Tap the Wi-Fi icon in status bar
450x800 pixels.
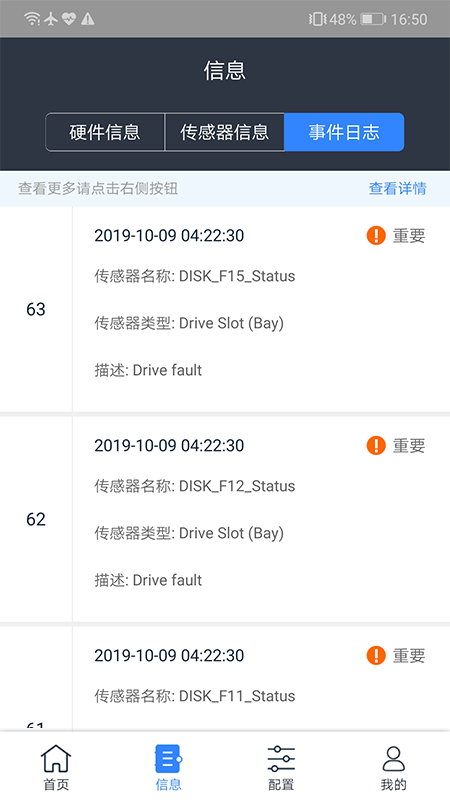(32, 19)
